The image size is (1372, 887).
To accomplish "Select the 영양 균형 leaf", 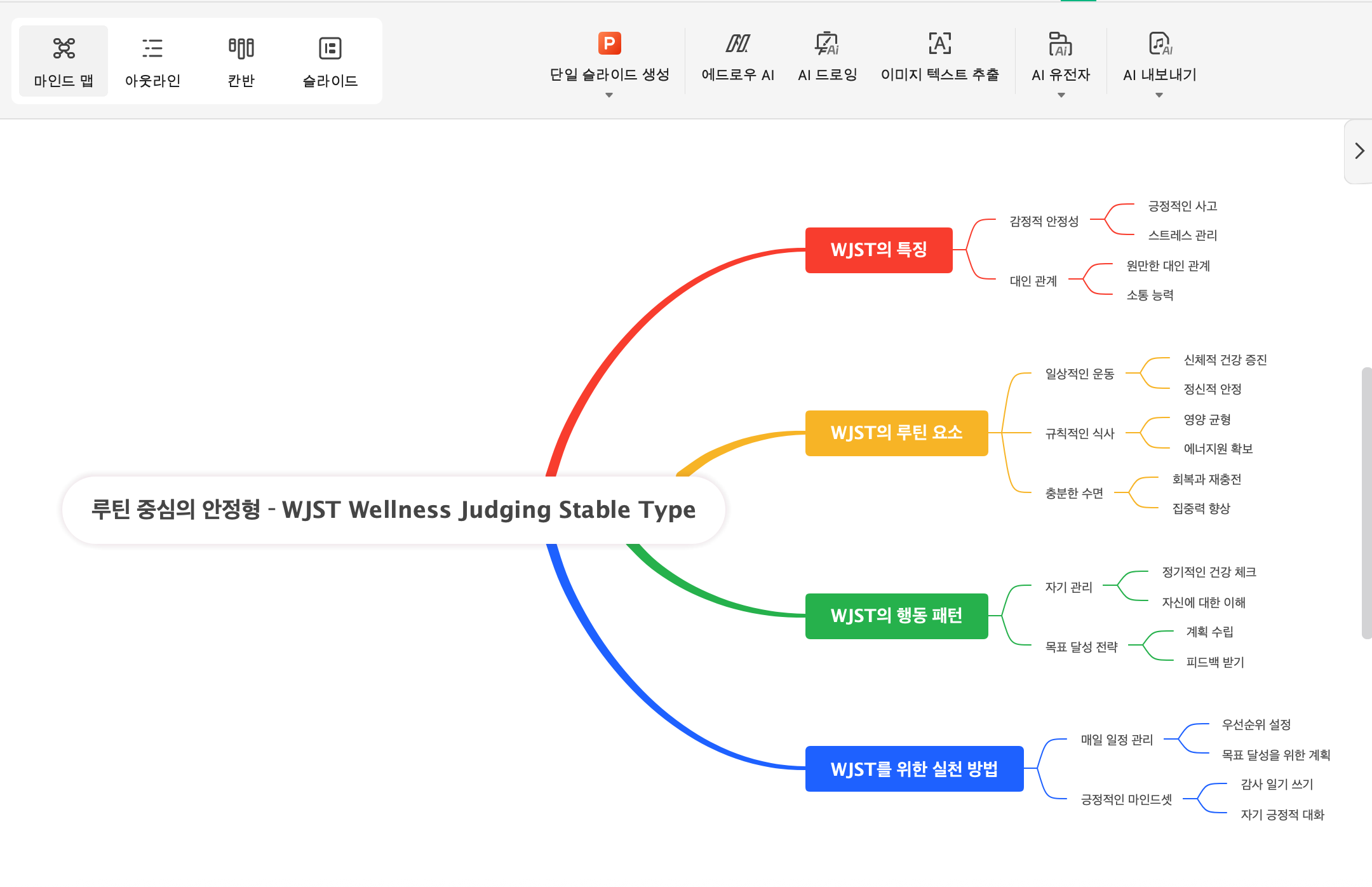I will point(1207,419).
